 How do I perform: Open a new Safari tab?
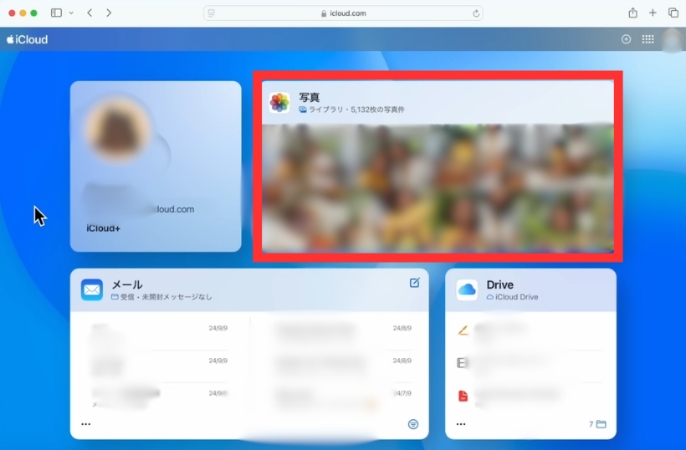(653, 13)
